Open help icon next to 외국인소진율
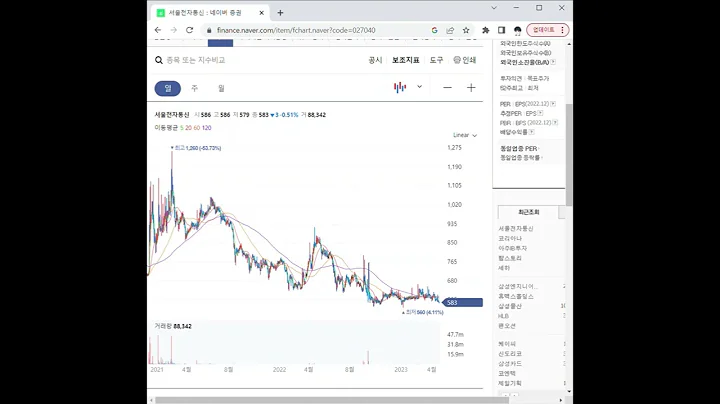This screenshot has height=404, width=720. point(553,62)
